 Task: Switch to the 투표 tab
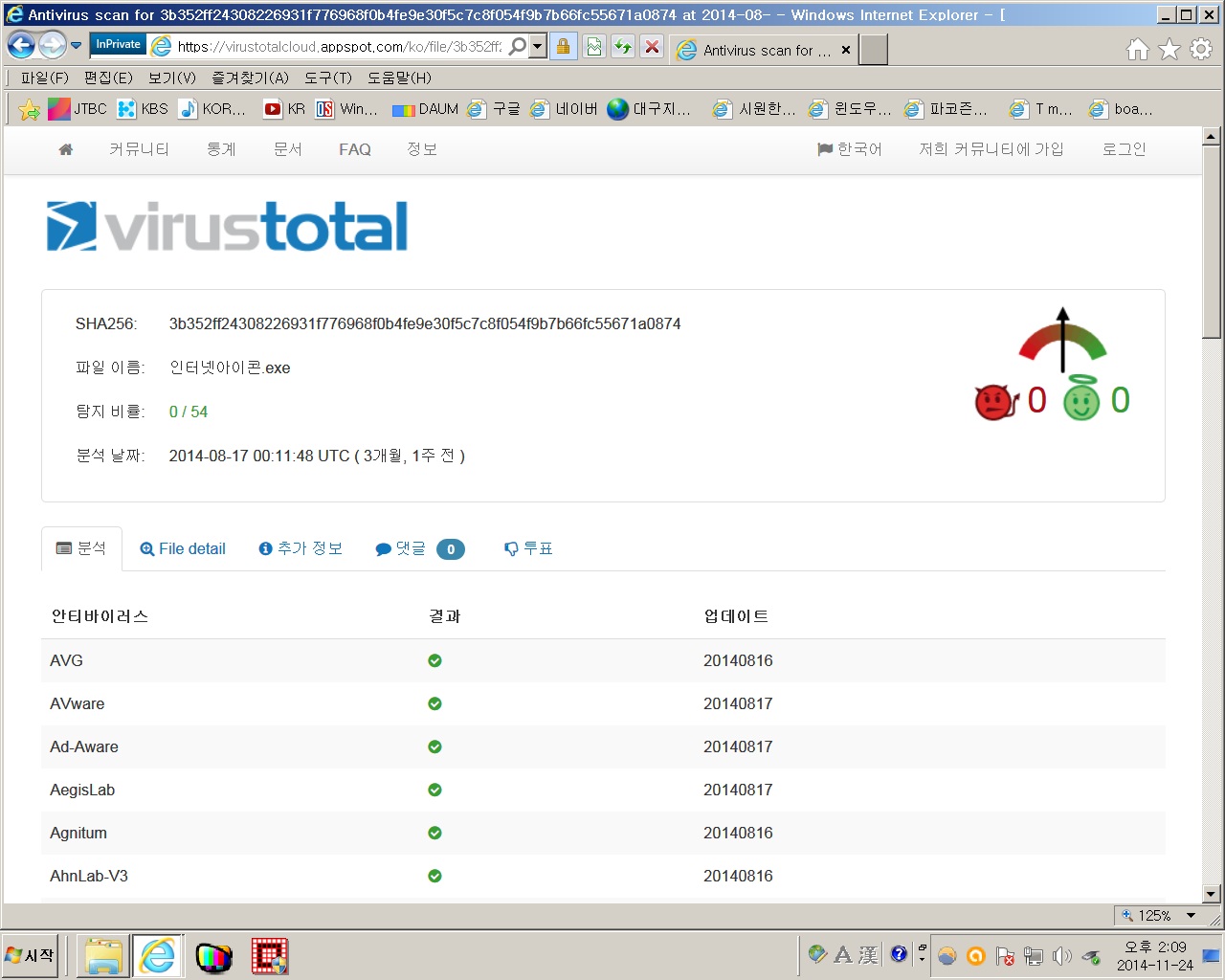click(528, 548)
